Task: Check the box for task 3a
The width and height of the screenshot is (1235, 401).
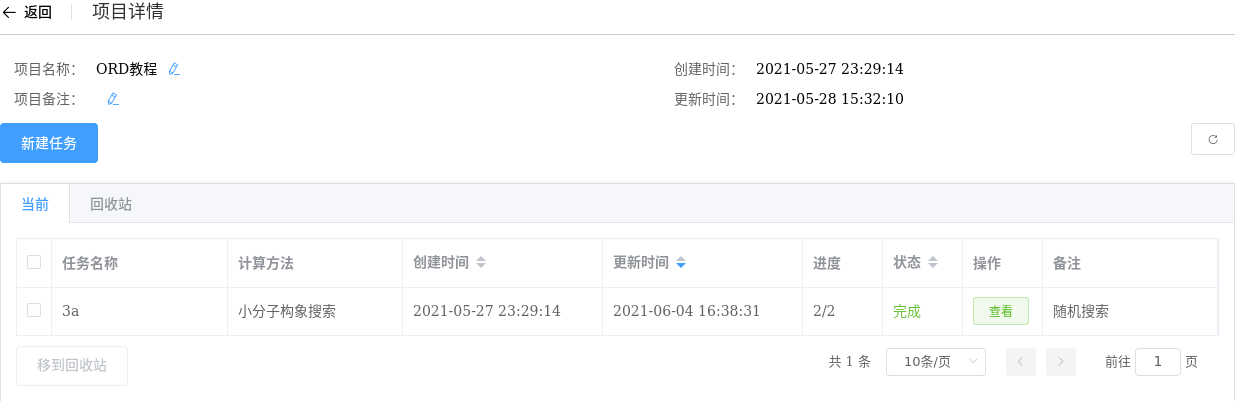Action: pos(34,310)
